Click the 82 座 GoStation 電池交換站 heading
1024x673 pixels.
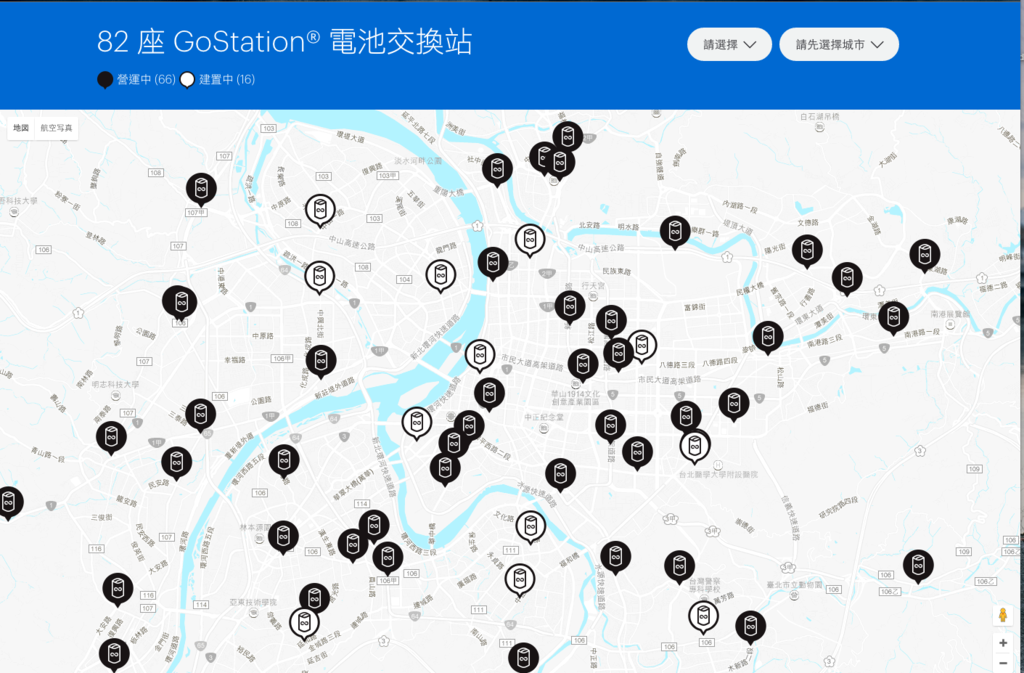pyautogui.click(x=284, y=42)
